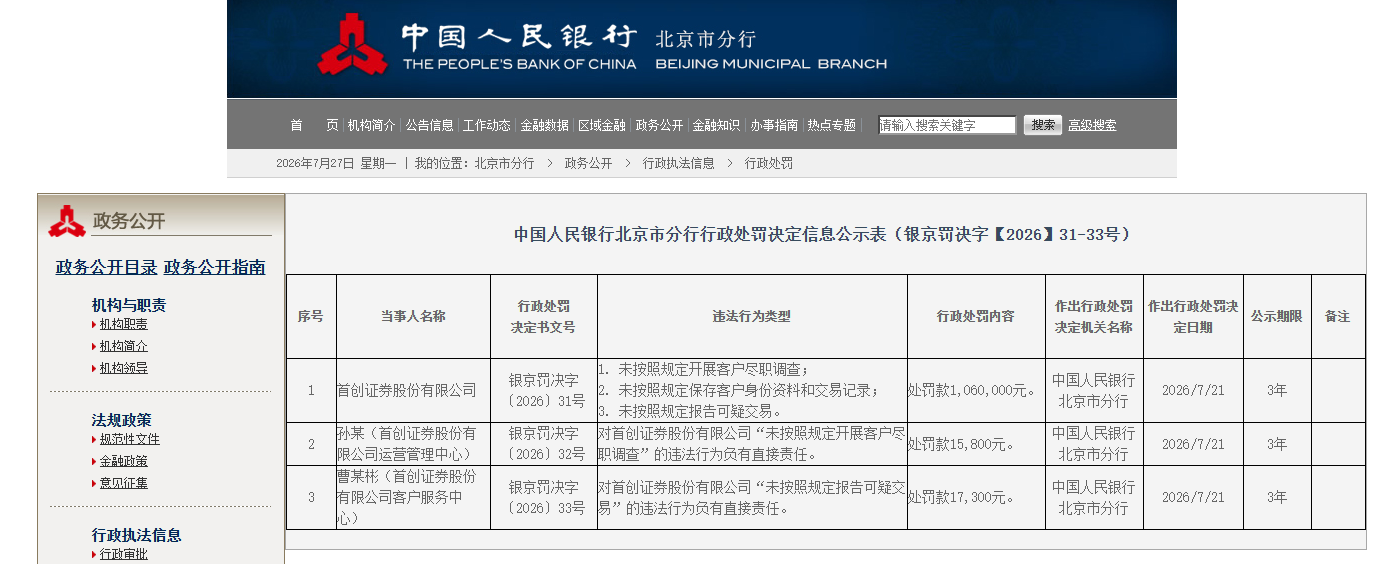Select the 处罚款1,060,000元 penalty cell
The width and height of the screenshot is (1381, 564).
tap(976, 390)
